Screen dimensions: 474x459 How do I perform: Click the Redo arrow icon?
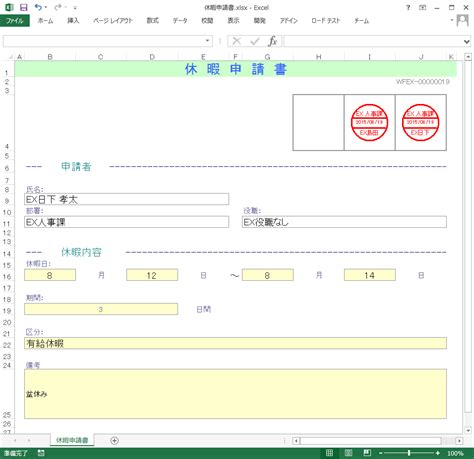(x=58, y=7)
